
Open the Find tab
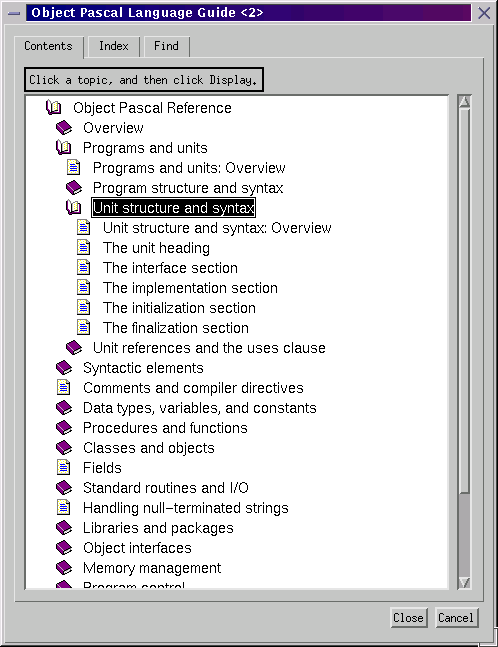pyautogui.click(x=166, y=46)
